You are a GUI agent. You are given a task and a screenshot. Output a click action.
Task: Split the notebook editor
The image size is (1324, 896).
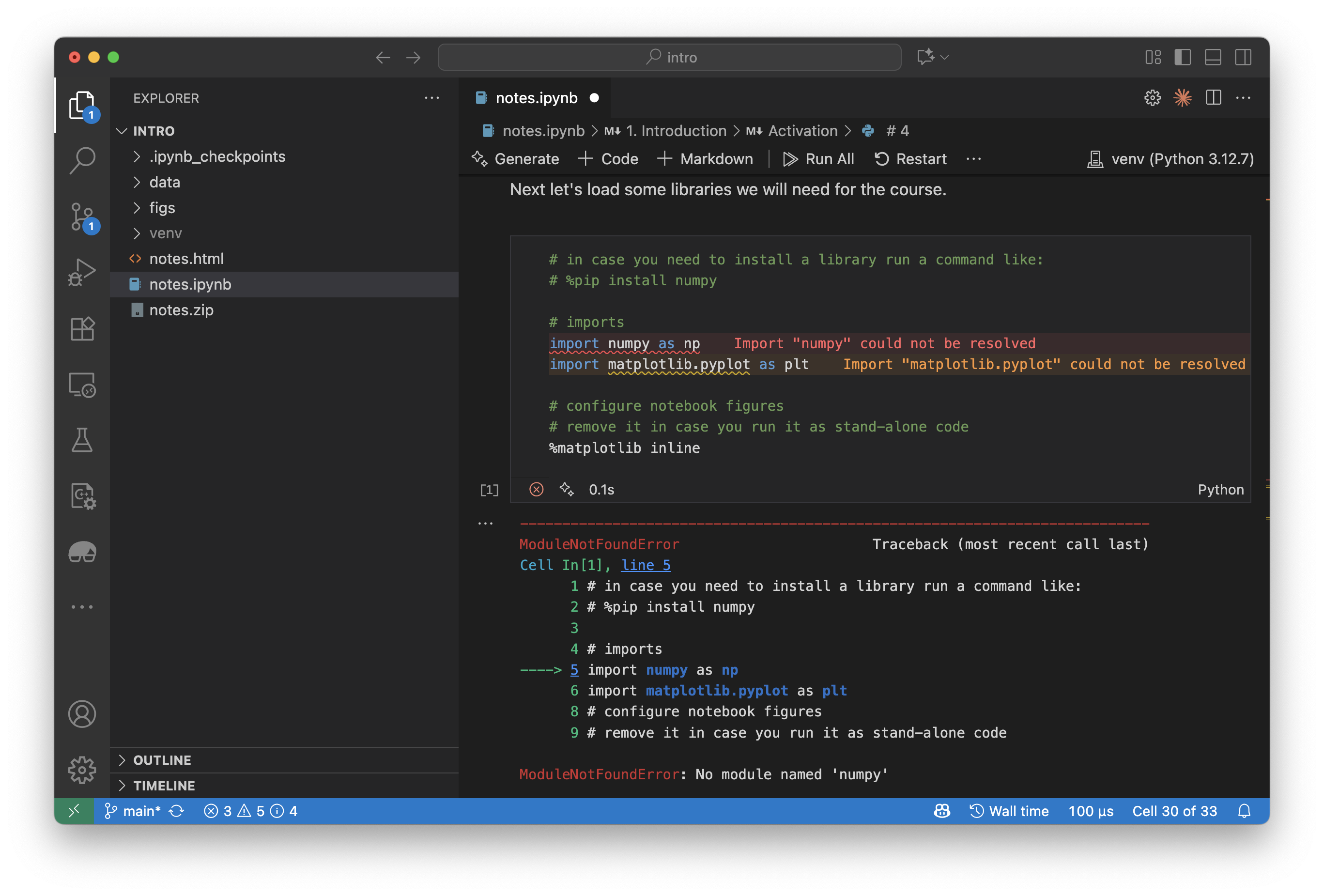point(1213,97)
